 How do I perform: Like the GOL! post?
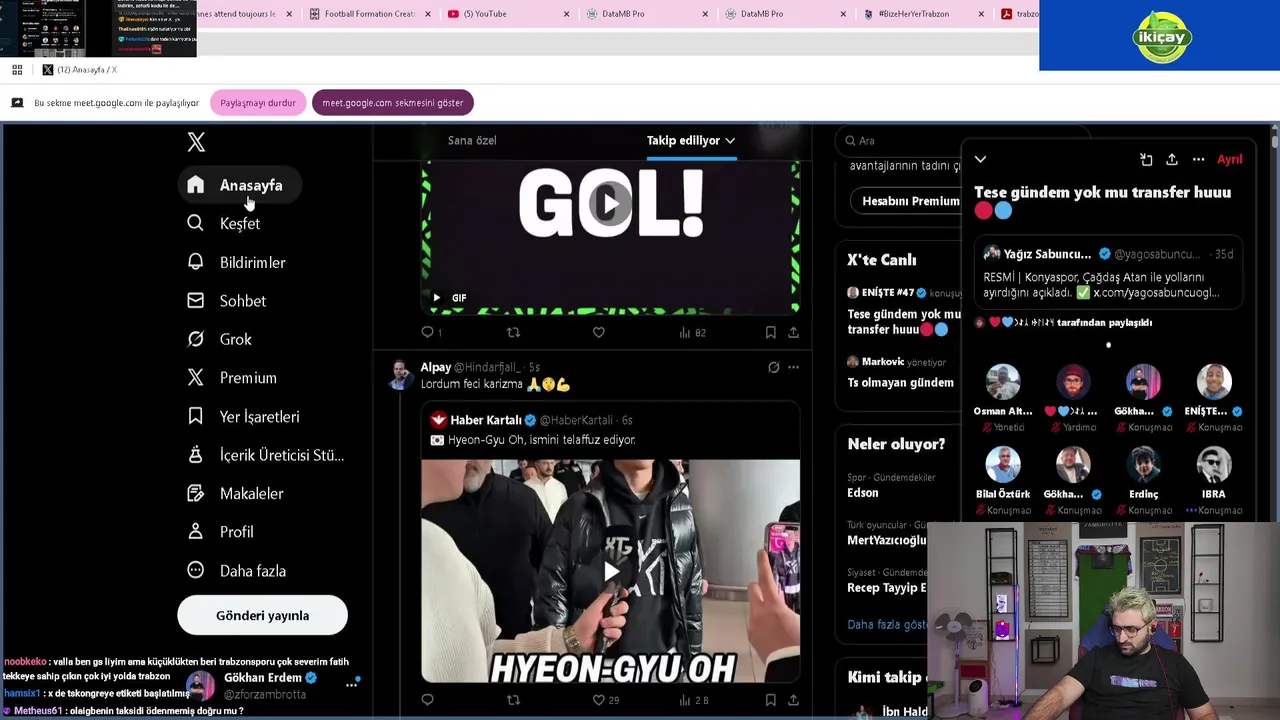tap(598, 332)
